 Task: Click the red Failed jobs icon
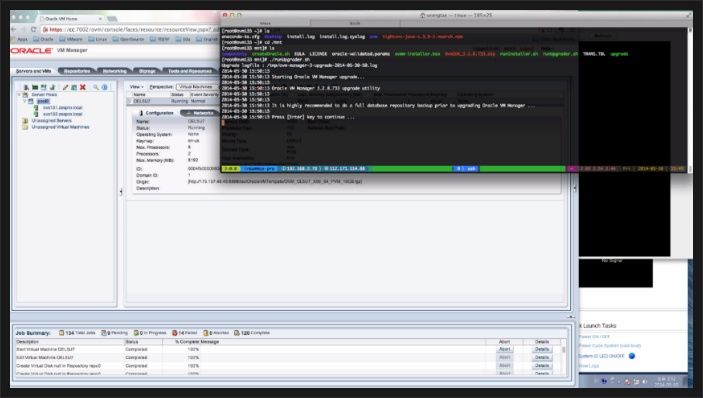(175, 333)
